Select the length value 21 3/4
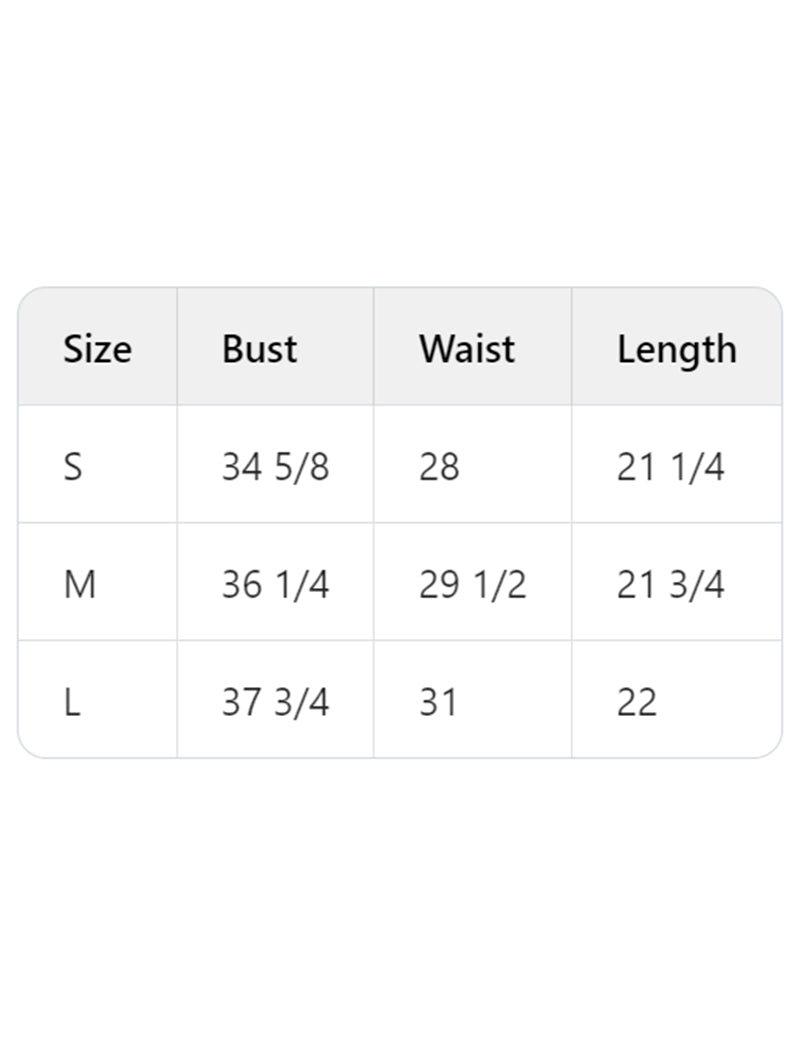 tap(670, 585)
